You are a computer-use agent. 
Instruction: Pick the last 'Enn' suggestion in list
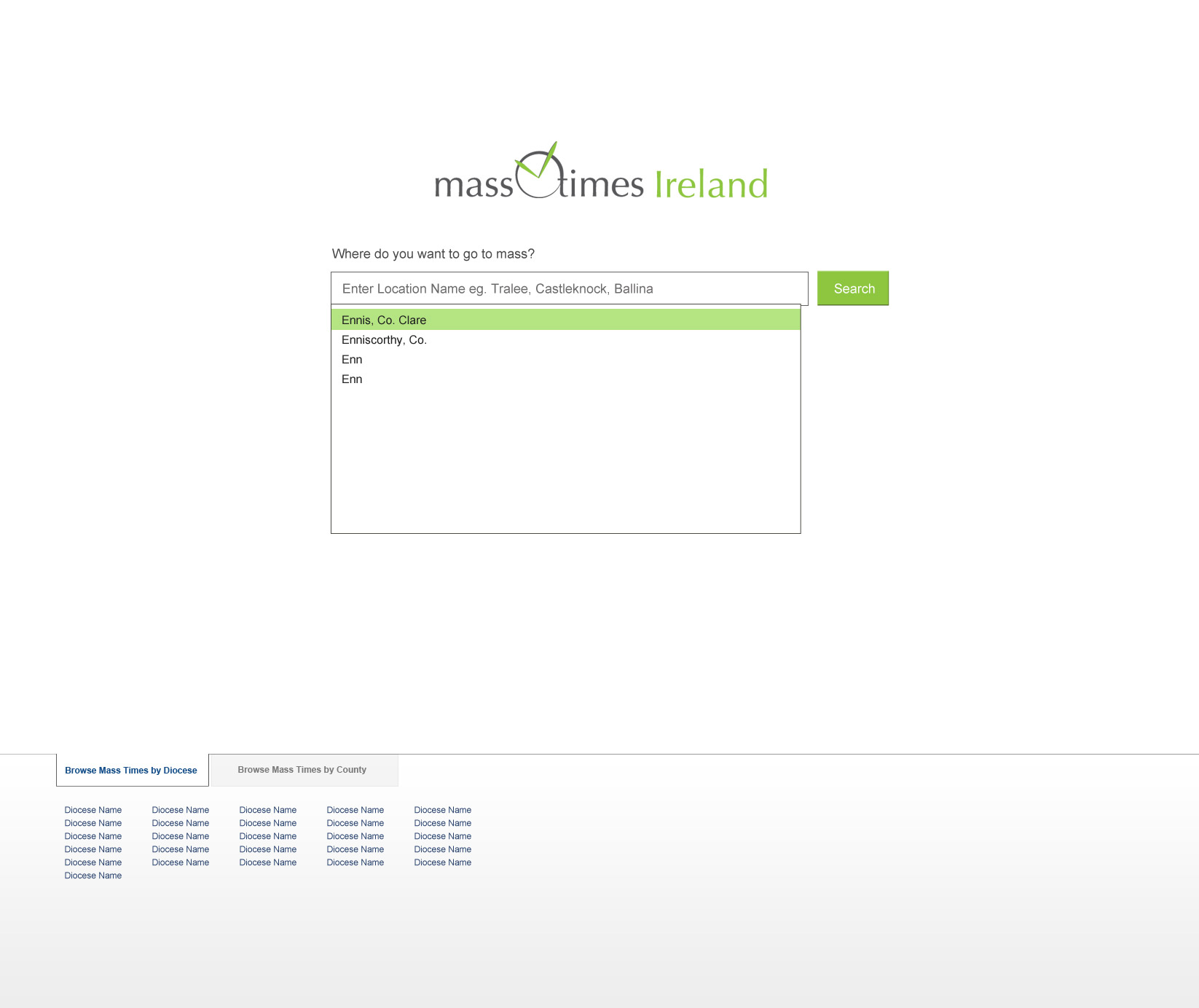352,379
